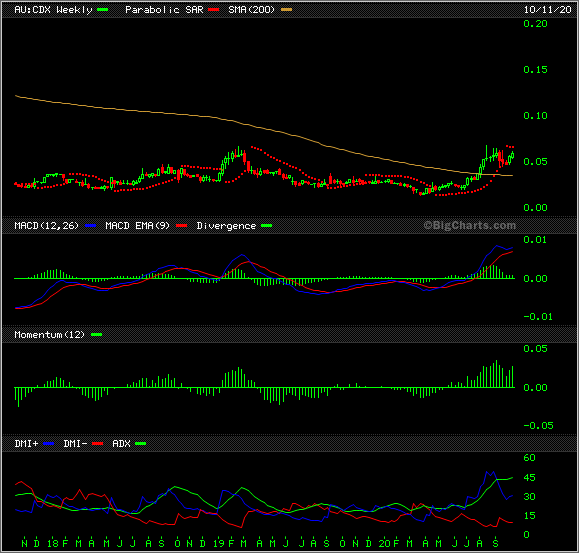
Task: Click the blue DMI+ legend swatch
Action: point(49,443)
